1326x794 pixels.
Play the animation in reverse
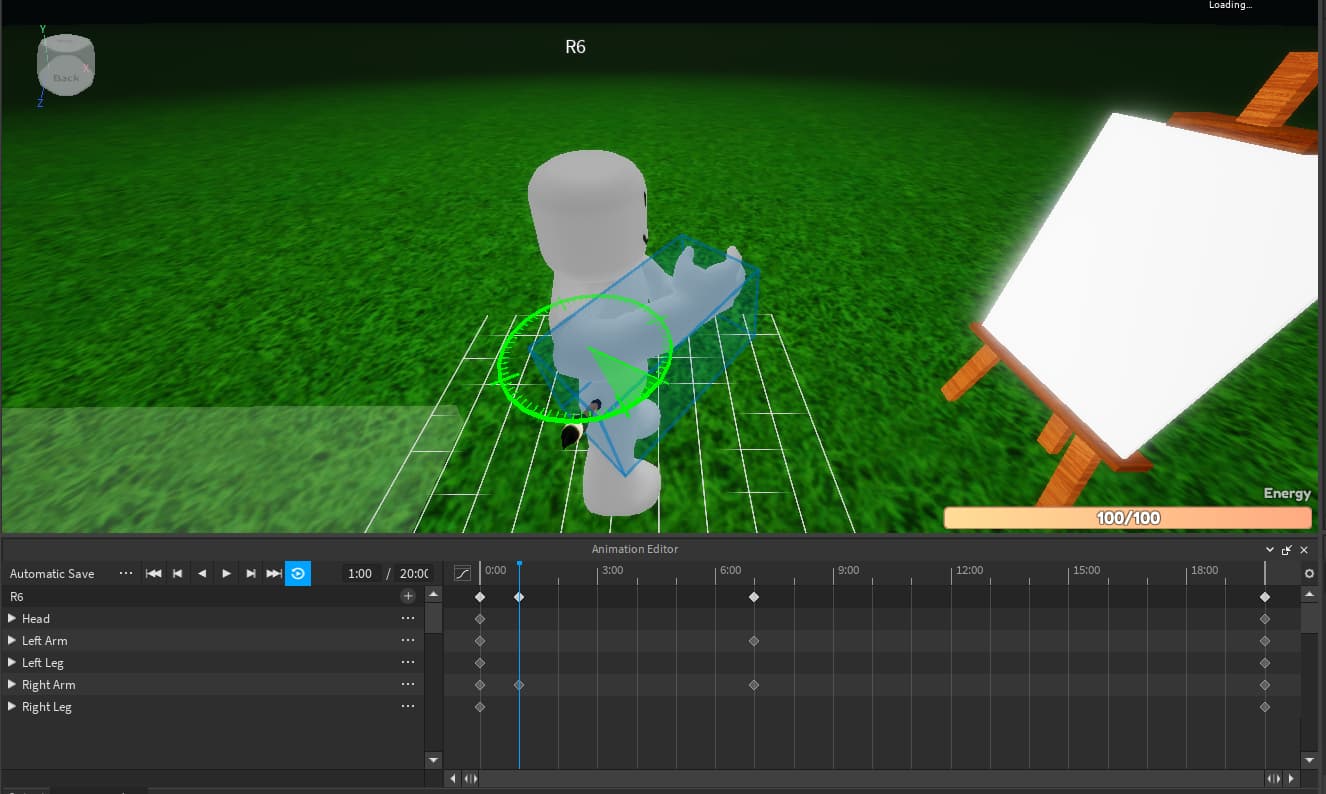pyautogui.click(x=202, y=573)
